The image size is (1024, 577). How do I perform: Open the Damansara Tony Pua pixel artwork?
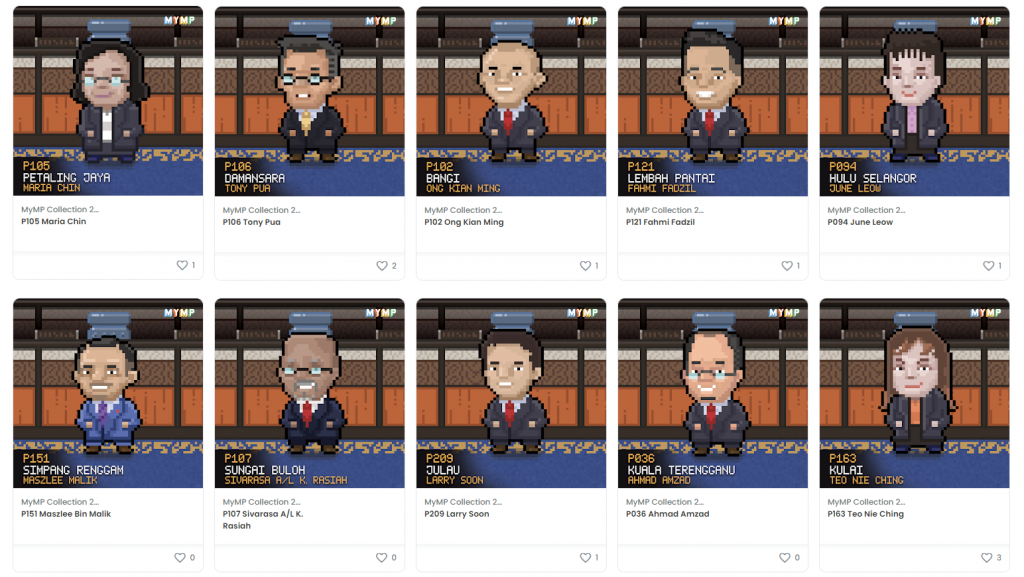(x=310, y=101)
